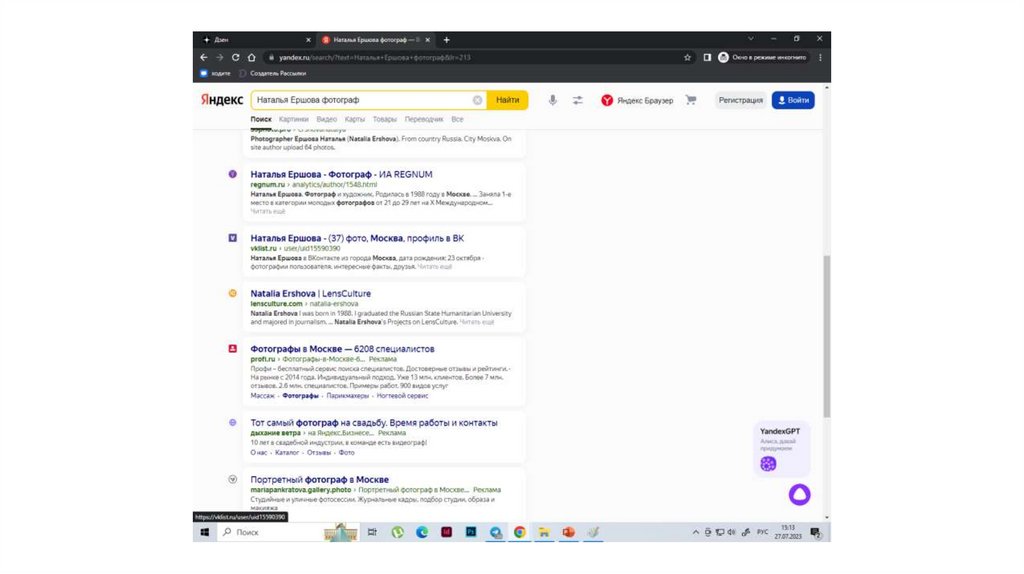Switch to the Карты tab
The width and height of the screenshot is (1024, 574).
point(355,119)
